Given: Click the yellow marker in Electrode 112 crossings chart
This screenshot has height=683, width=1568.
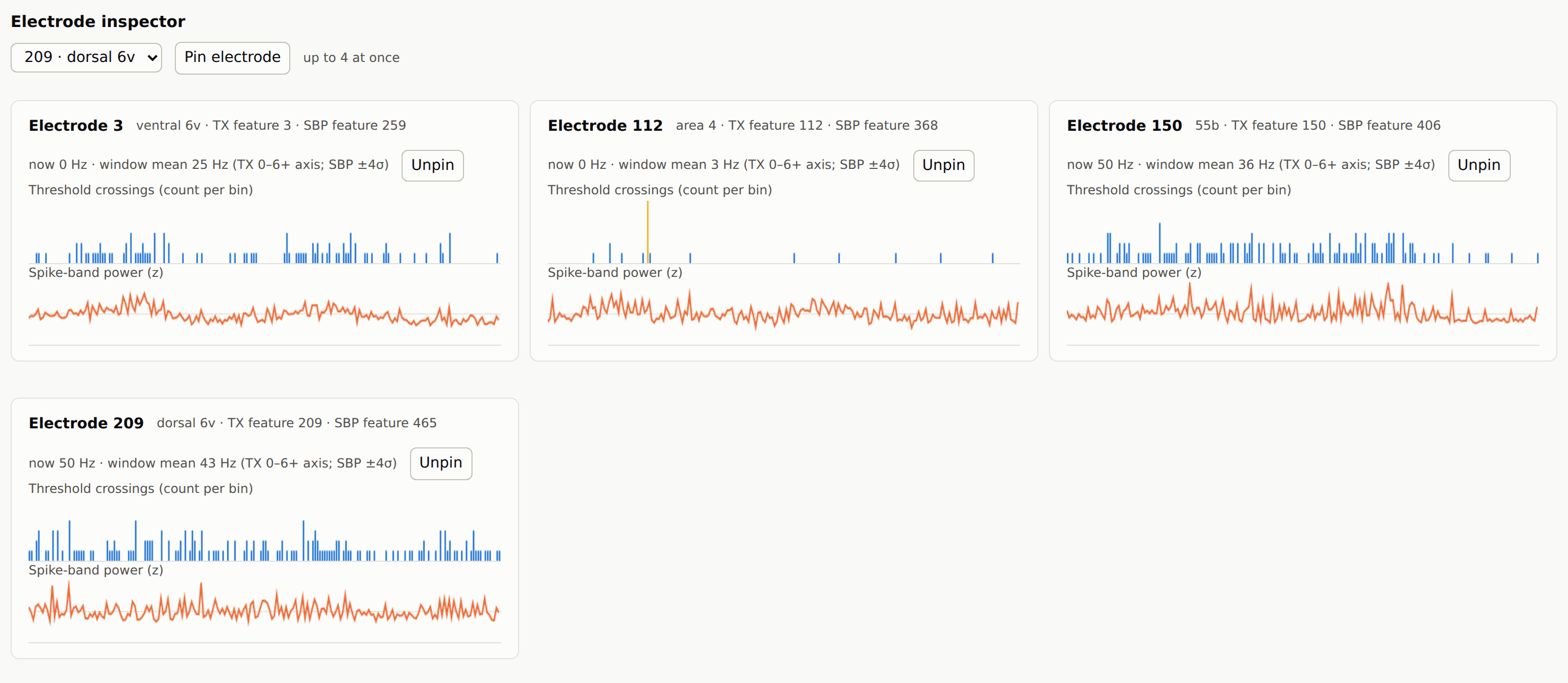Looking at the screenshot, I should point(648,232).
